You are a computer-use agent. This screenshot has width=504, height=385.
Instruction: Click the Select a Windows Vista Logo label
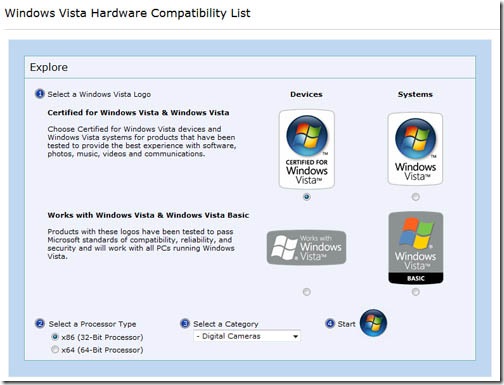(99, 94)
